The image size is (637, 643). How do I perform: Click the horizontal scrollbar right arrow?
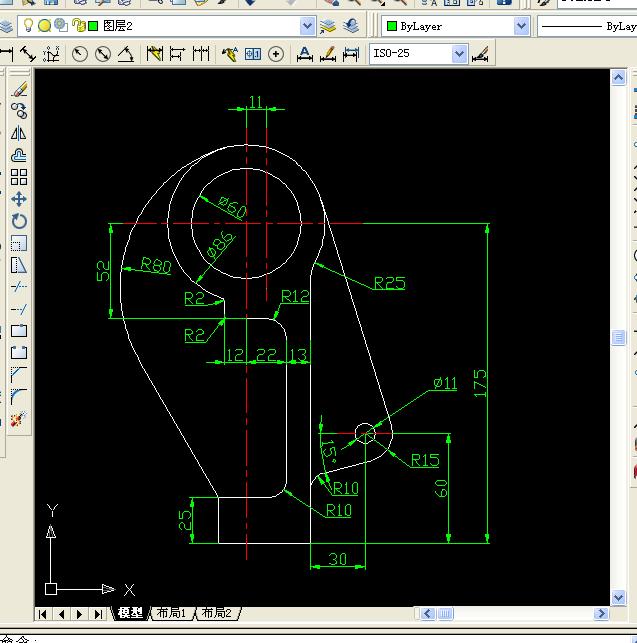(601, 613)
